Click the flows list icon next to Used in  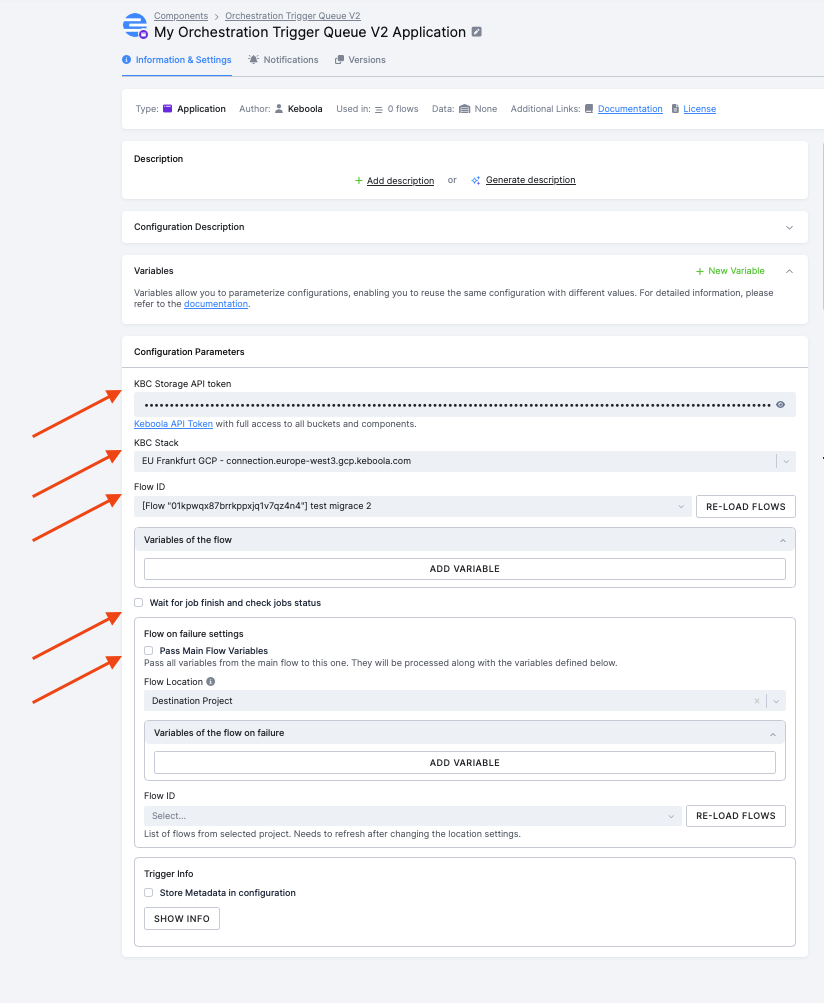coord(379,109)
